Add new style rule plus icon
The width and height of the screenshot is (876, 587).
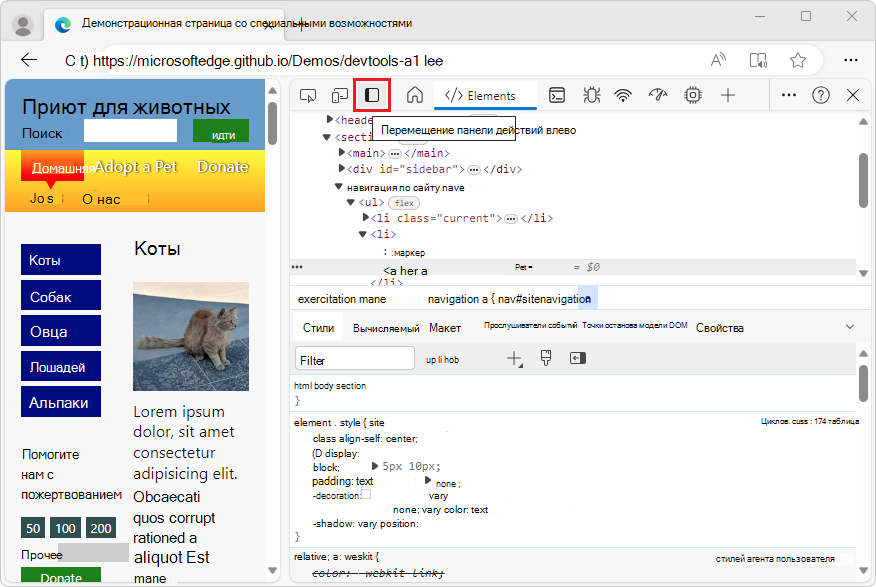click(x=514, y=359)
